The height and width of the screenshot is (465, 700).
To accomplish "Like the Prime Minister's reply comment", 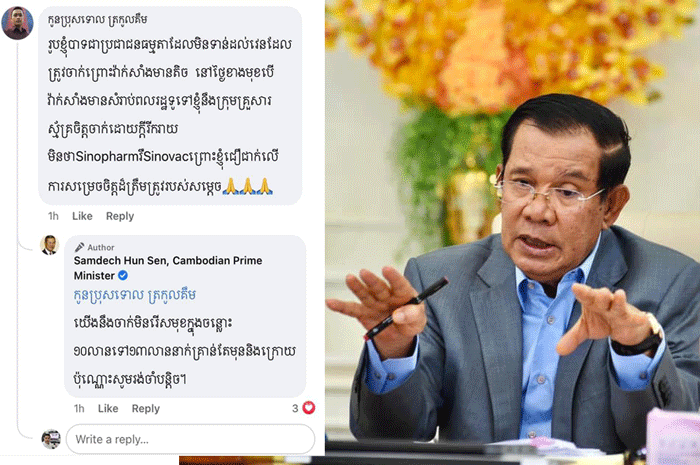I will 108,408.
